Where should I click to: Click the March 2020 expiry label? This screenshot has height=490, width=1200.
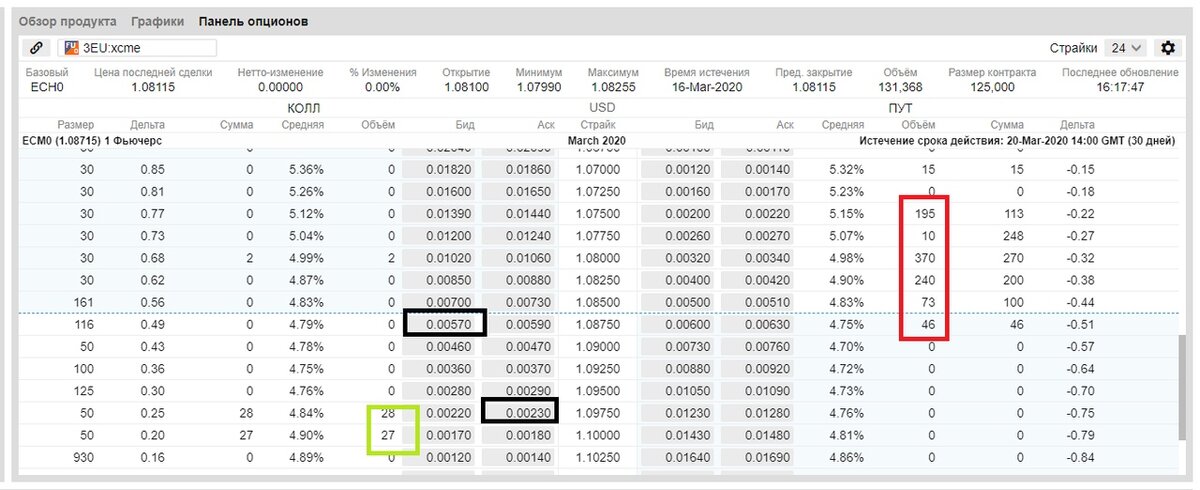(597, 141)
